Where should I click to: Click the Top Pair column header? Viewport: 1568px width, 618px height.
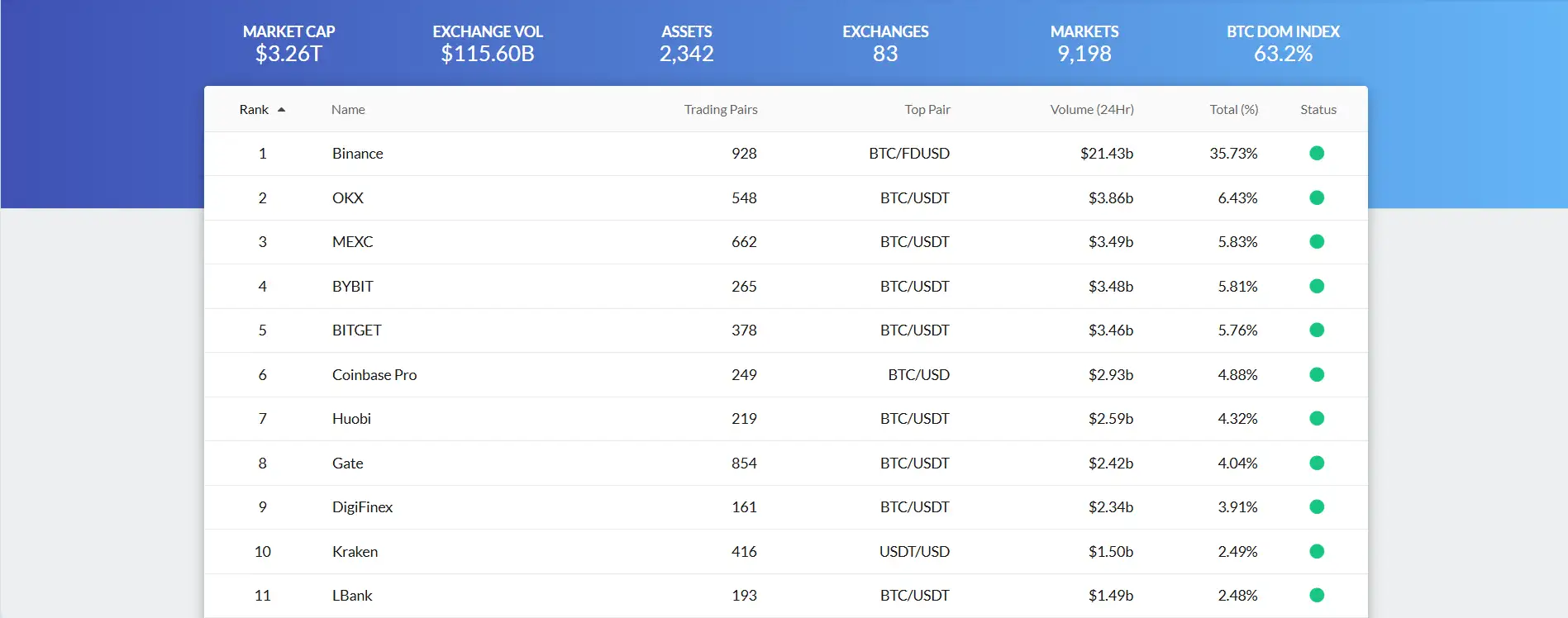[x=927, y=110]
